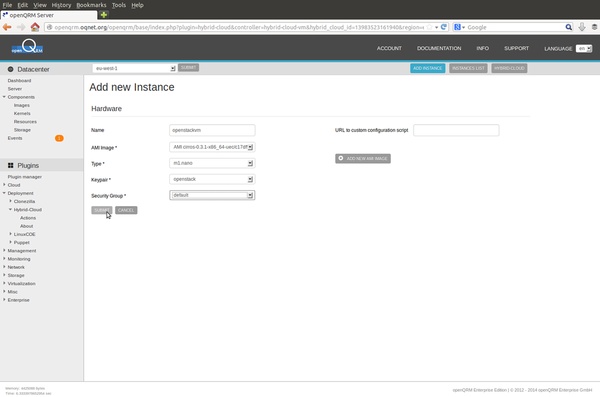Click the custom configuration script URL field
The image size is (600, 397).
[456, 130]
